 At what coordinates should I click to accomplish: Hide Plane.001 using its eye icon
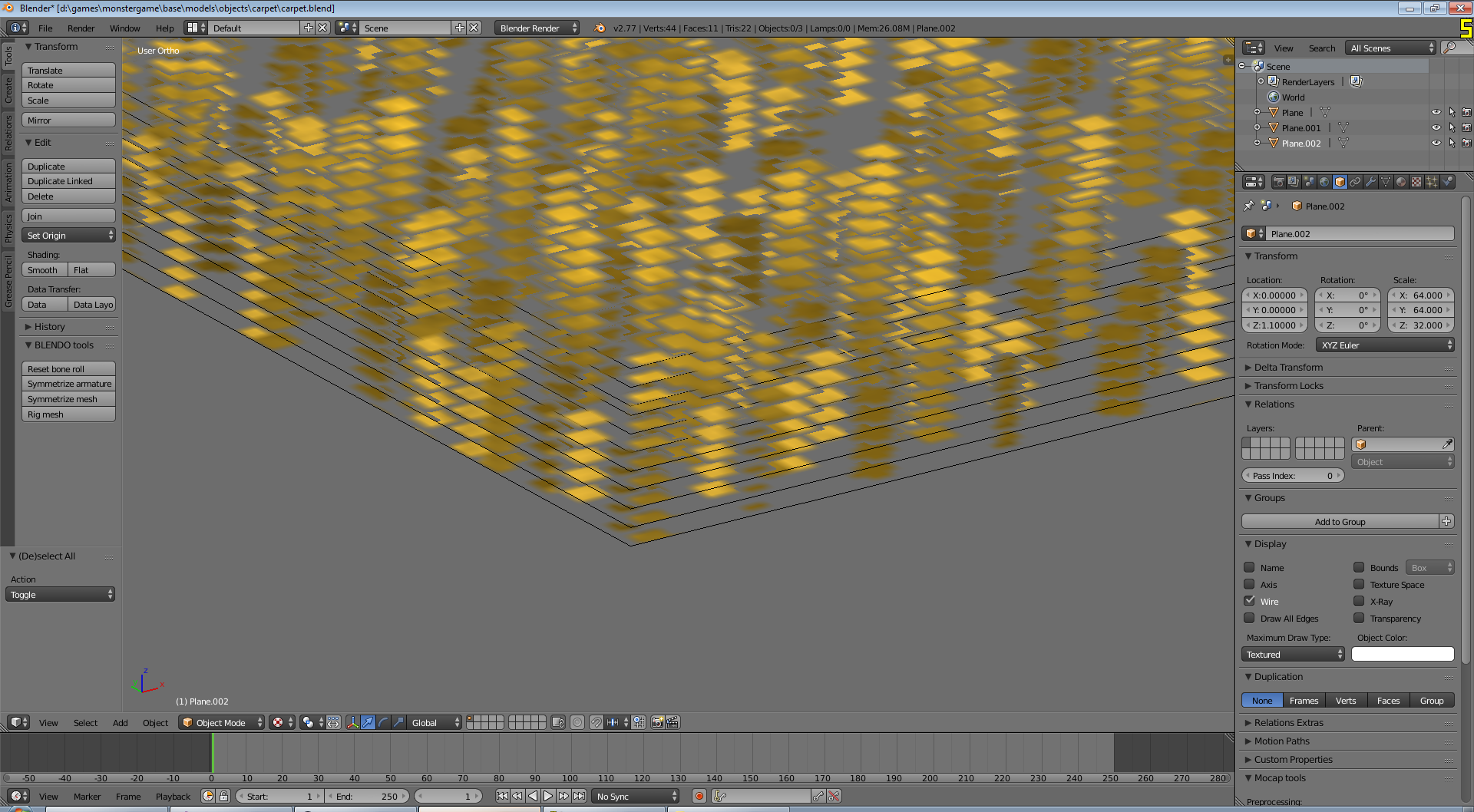coord(1436,127)
